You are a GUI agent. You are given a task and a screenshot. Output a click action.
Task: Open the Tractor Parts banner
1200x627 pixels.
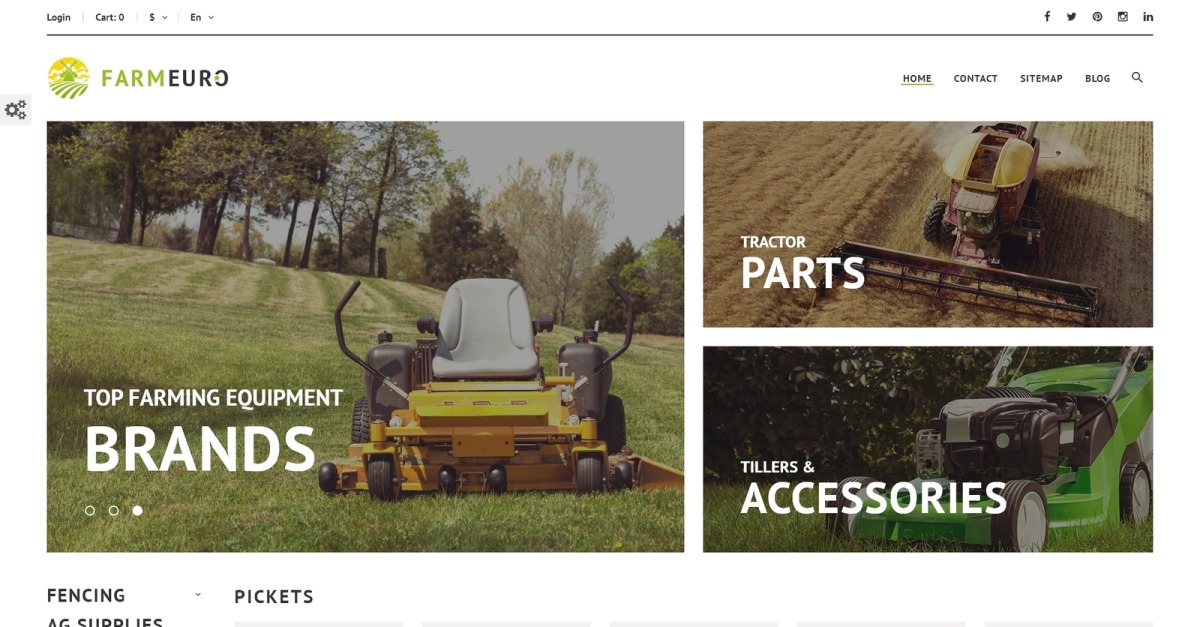pos(927,224)
